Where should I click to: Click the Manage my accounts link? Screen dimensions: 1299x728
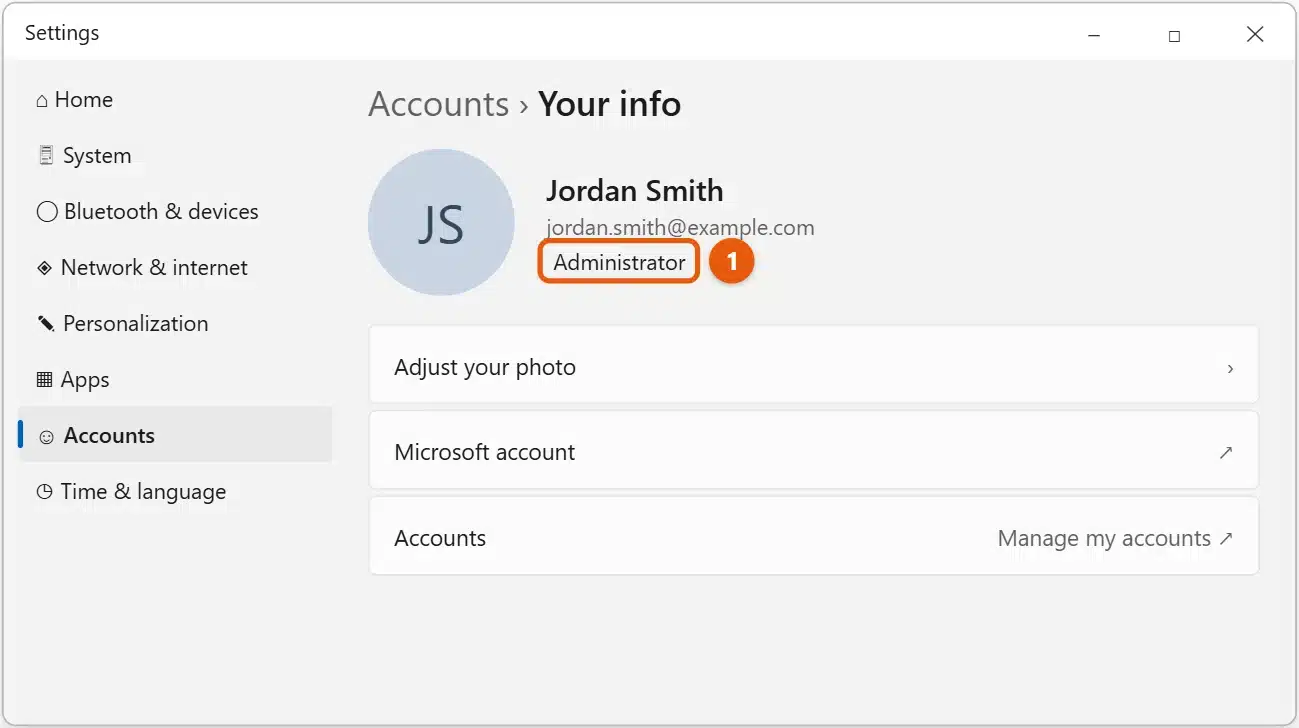(1104, 538)
